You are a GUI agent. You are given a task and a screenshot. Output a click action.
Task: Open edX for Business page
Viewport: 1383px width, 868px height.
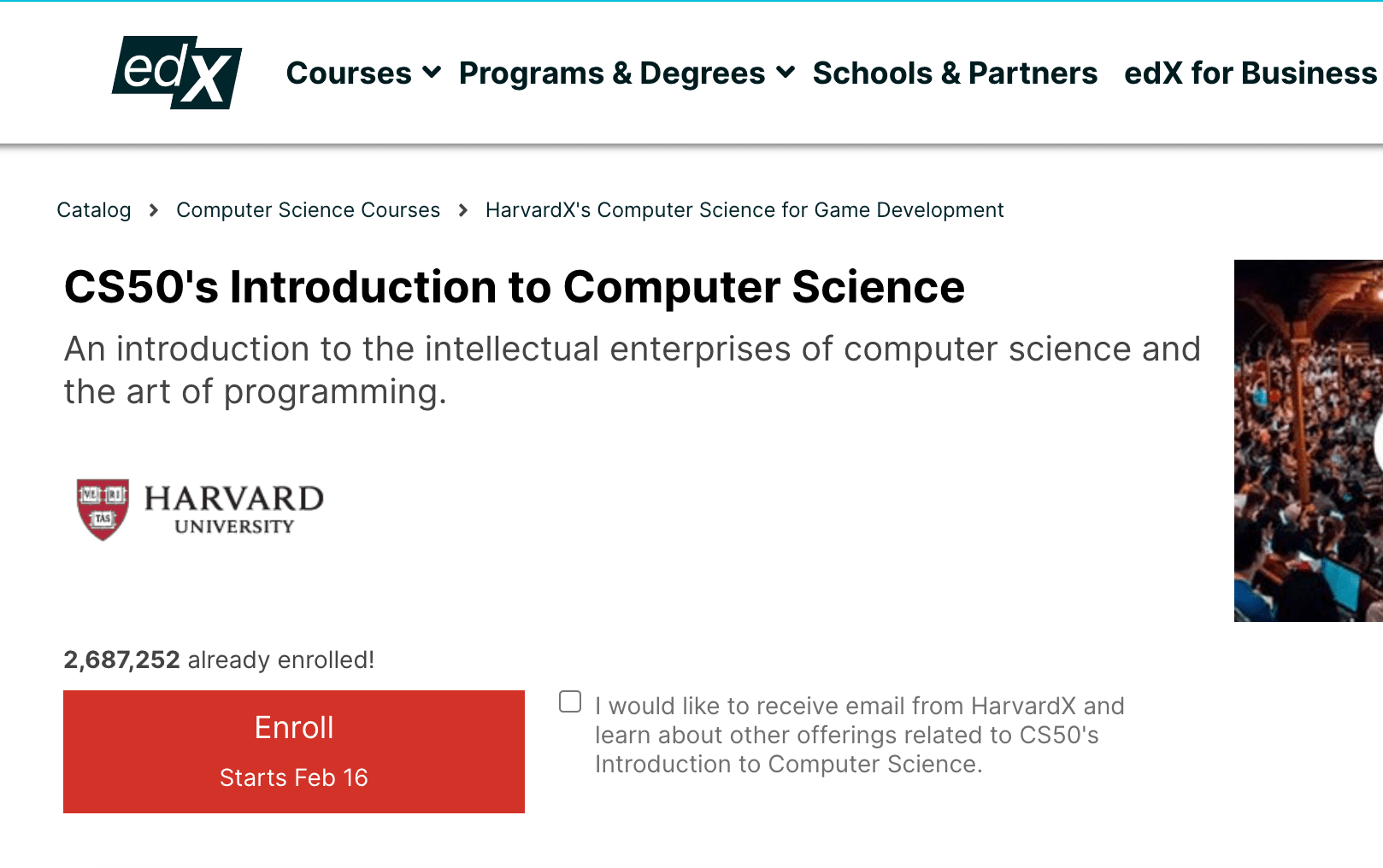1250,73
